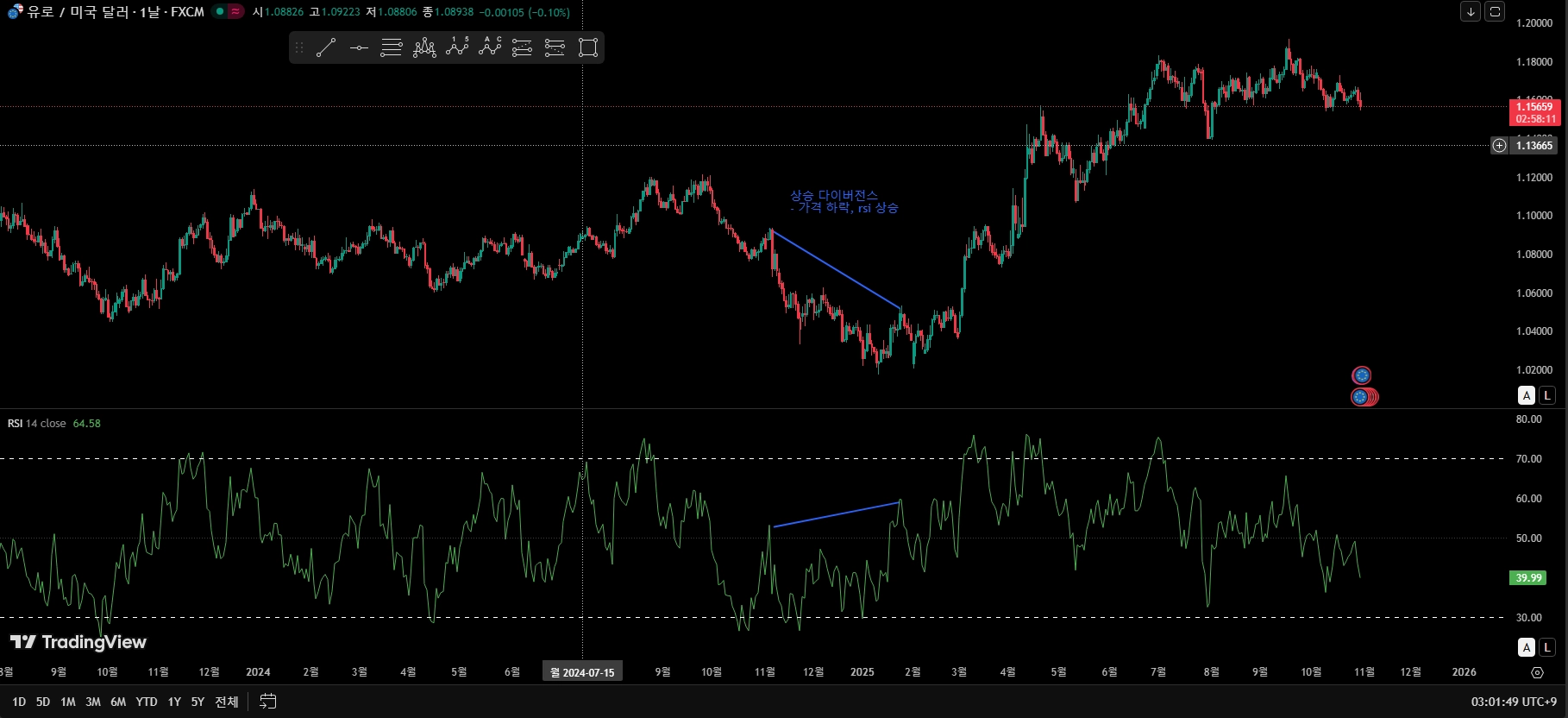This screenshot has width=1568, height=718.
Task: Select the rectangle shape drawing tool
Action: [x=588, y=48]
